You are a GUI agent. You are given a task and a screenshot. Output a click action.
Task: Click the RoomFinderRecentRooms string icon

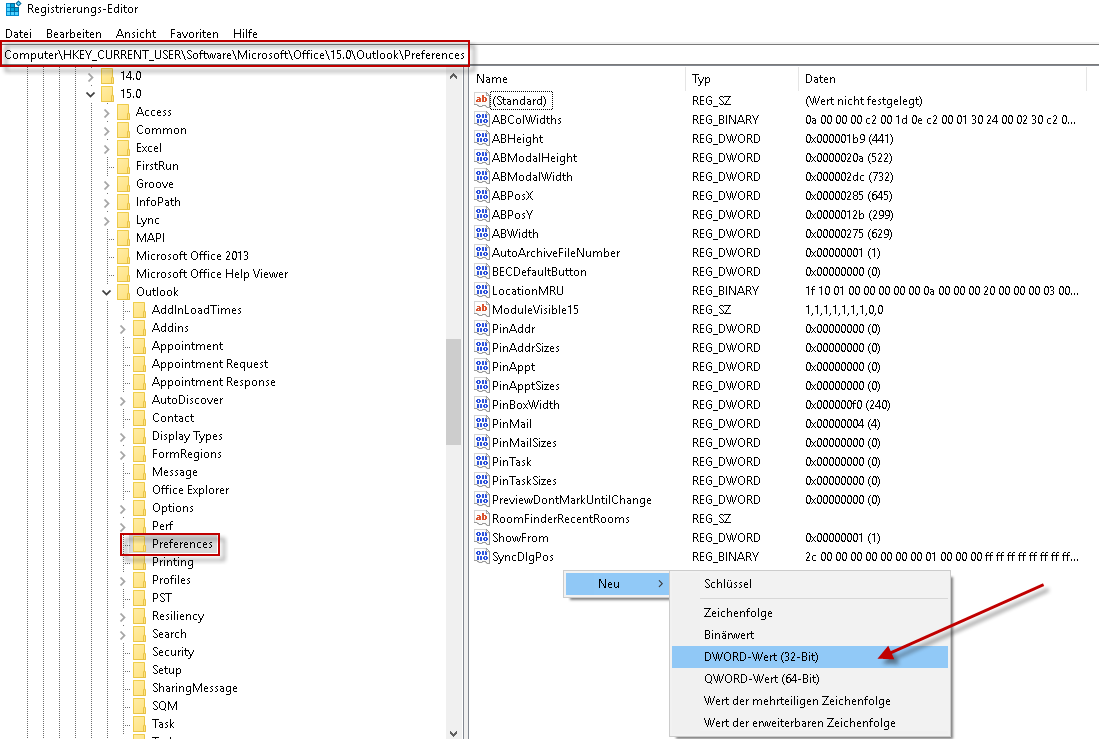click(482, 518)
